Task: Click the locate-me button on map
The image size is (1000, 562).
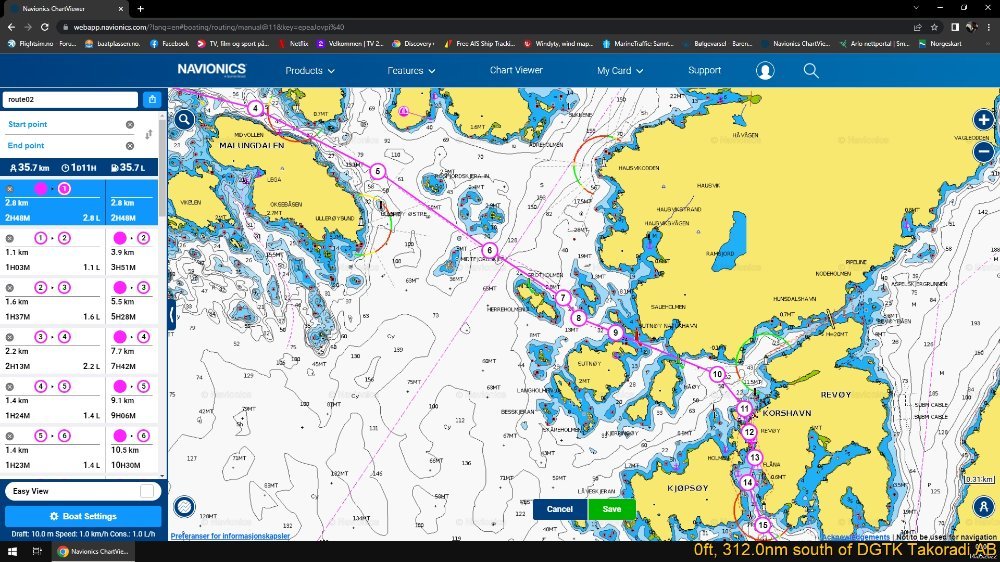Action: pos(983,507)
